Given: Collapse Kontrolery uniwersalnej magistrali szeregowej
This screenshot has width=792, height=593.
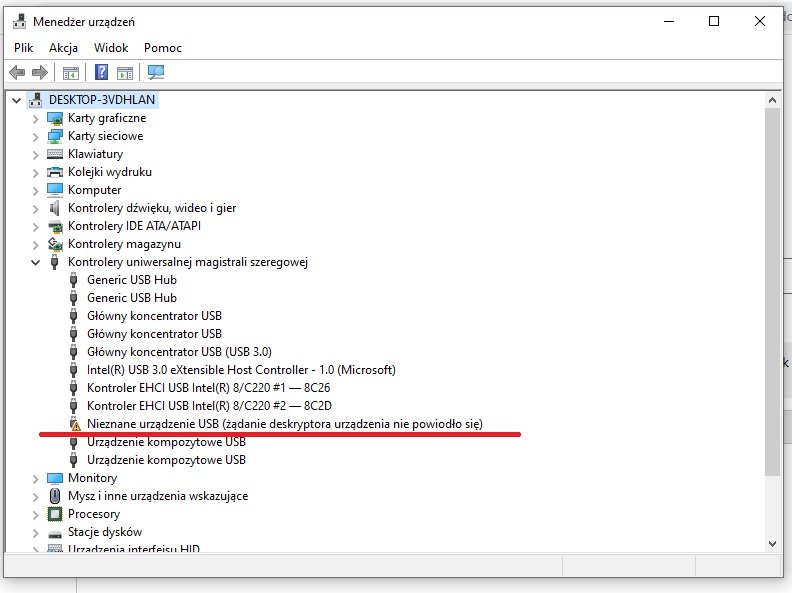Looking at the screenshot, I should pyautogui.click(x=35, y=262).
